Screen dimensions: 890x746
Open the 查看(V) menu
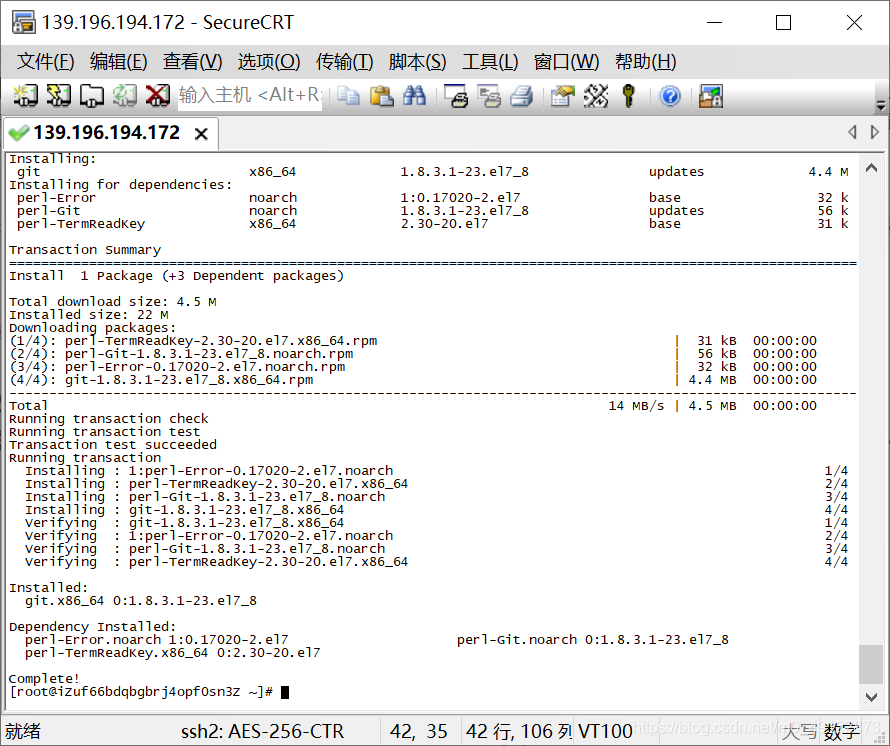point(192,61)
